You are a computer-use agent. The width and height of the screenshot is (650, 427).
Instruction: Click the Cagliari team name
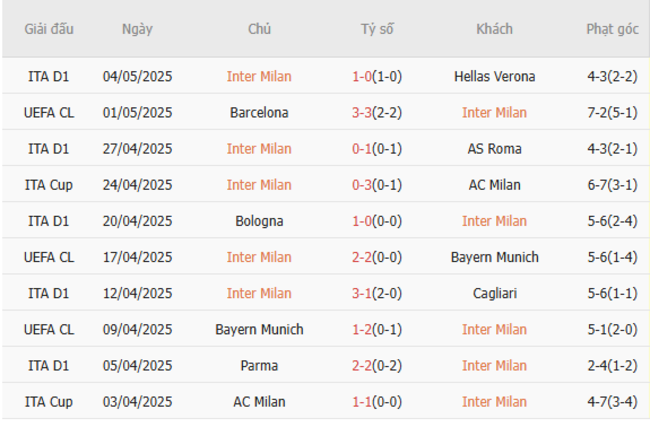tap(494, 293)
